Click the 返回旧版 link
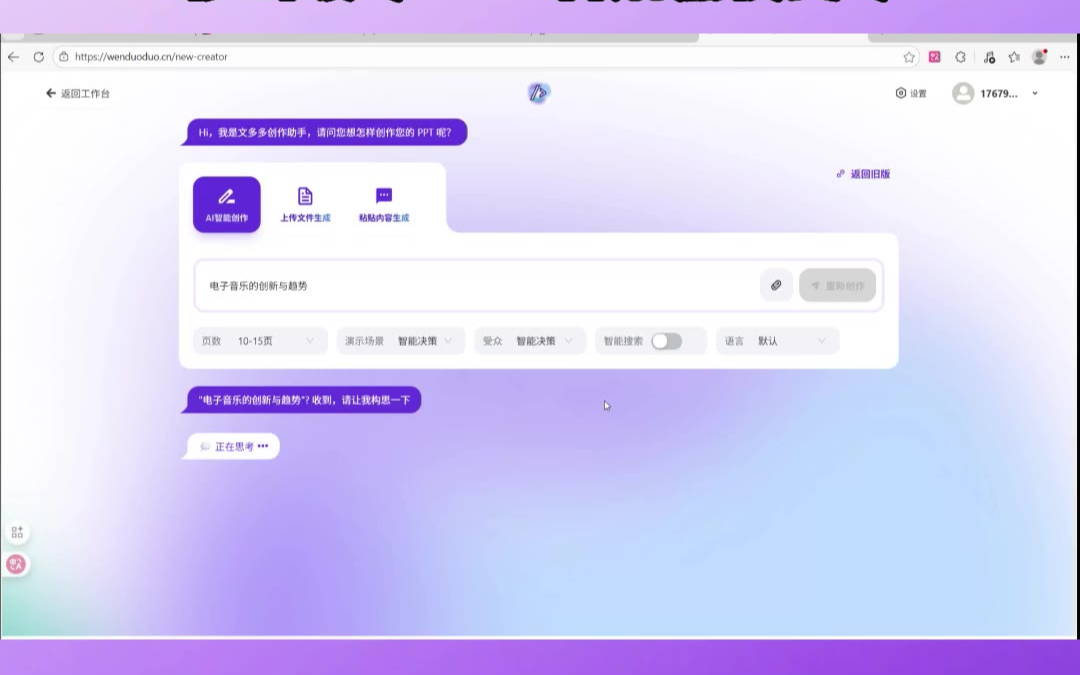Image resolution: width=1080 pixels, height=675 pixels. point(863,174)
